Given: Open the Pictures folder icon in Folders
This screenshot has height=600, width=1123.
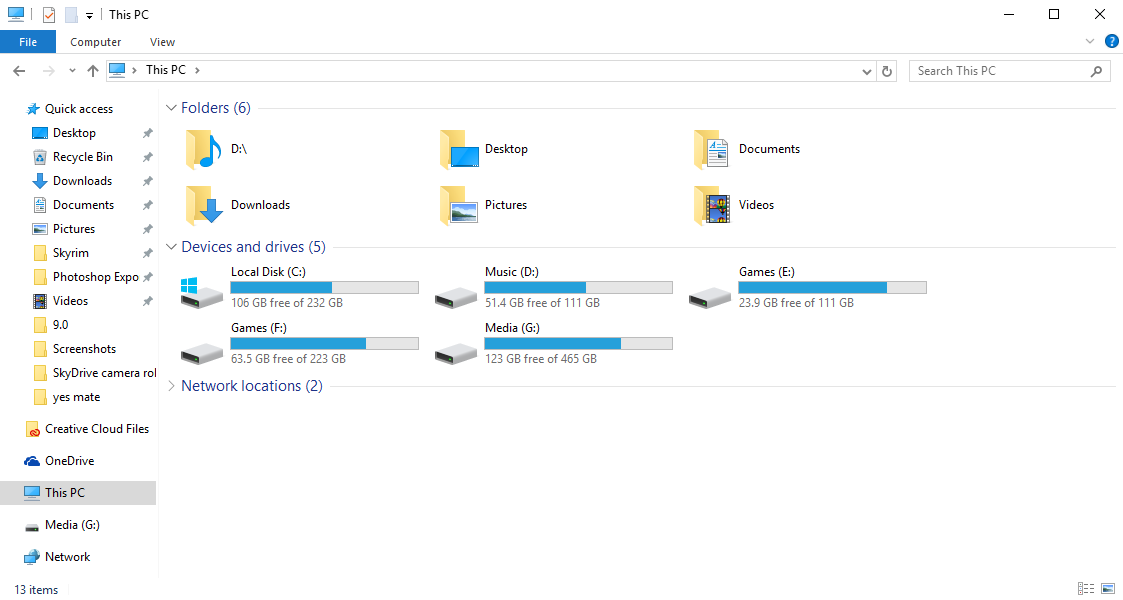Looking at the screenshot, I should [459, 205].
